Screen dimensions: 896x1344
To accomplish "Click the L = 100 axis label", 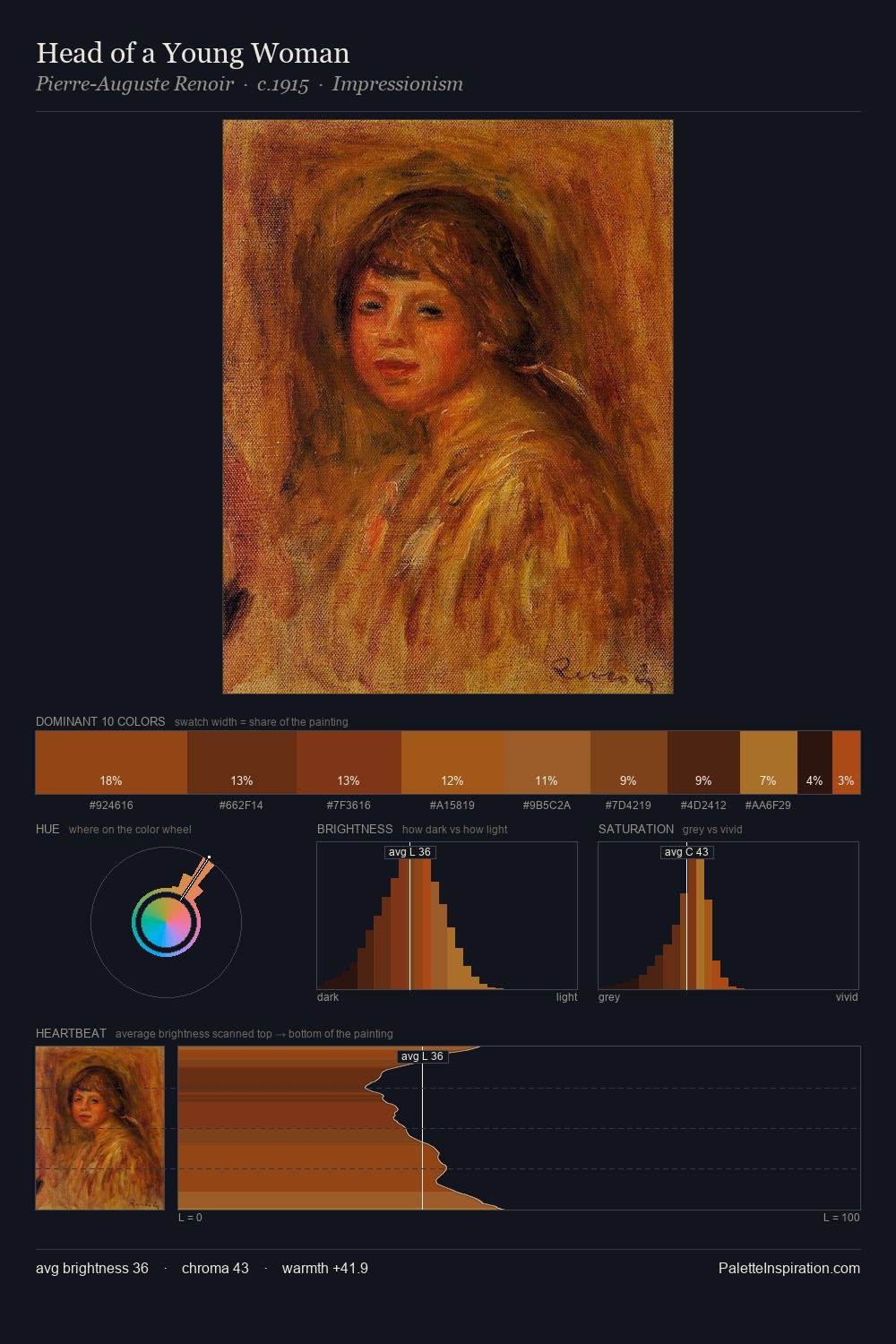I will (841, 1218).
